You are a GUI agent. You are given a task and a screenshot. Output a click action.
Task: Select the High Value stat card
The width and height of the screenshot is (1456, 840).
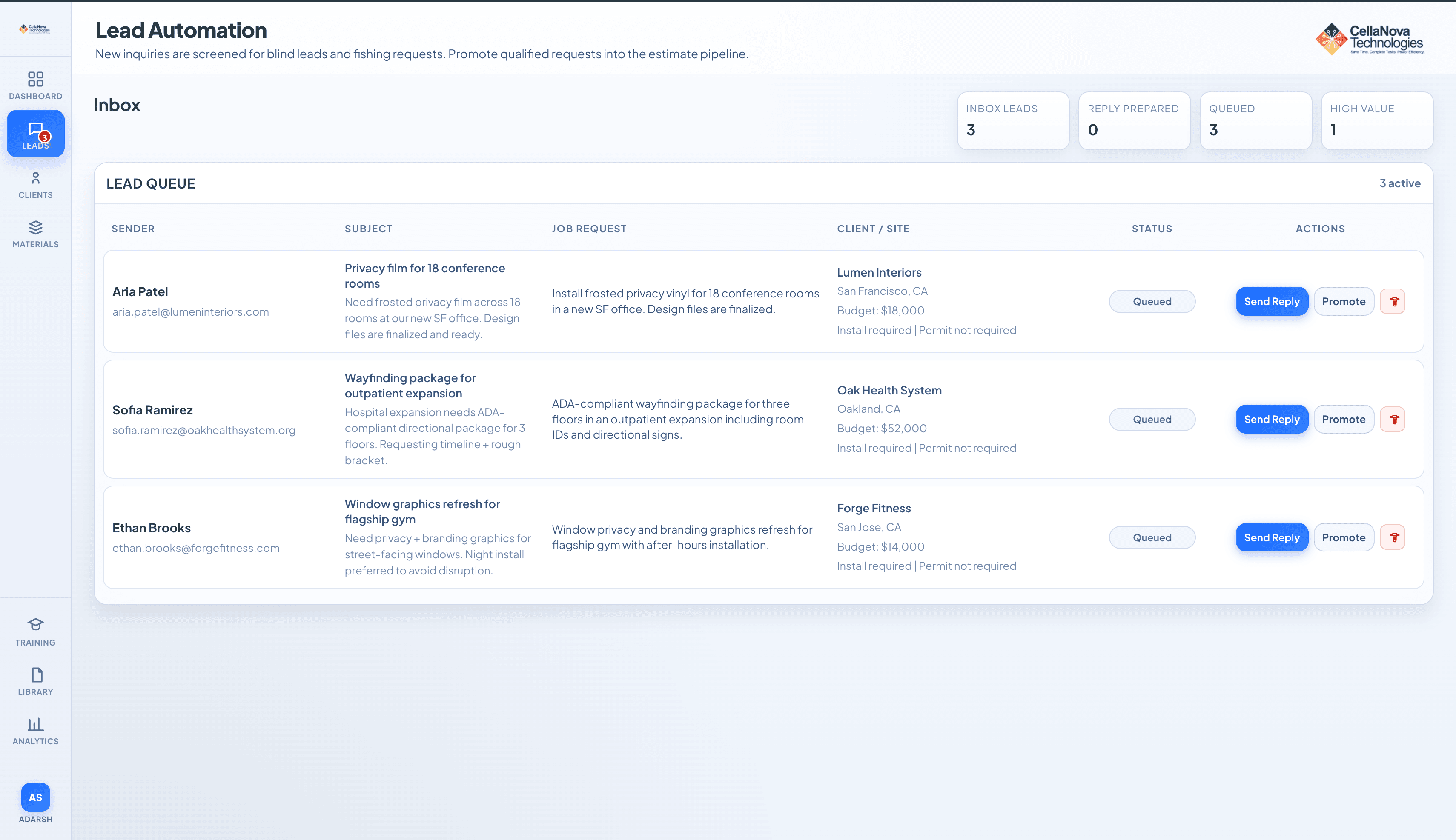1377,120
